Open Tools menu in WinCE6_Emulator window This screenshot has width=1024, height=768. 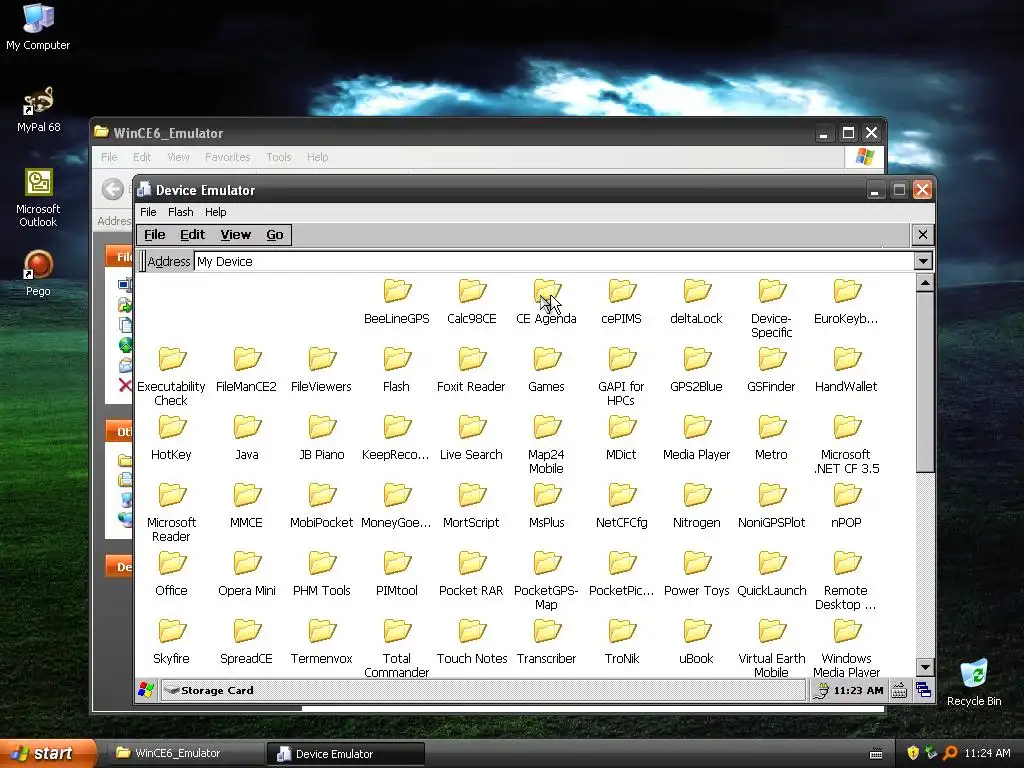(279, 157)
